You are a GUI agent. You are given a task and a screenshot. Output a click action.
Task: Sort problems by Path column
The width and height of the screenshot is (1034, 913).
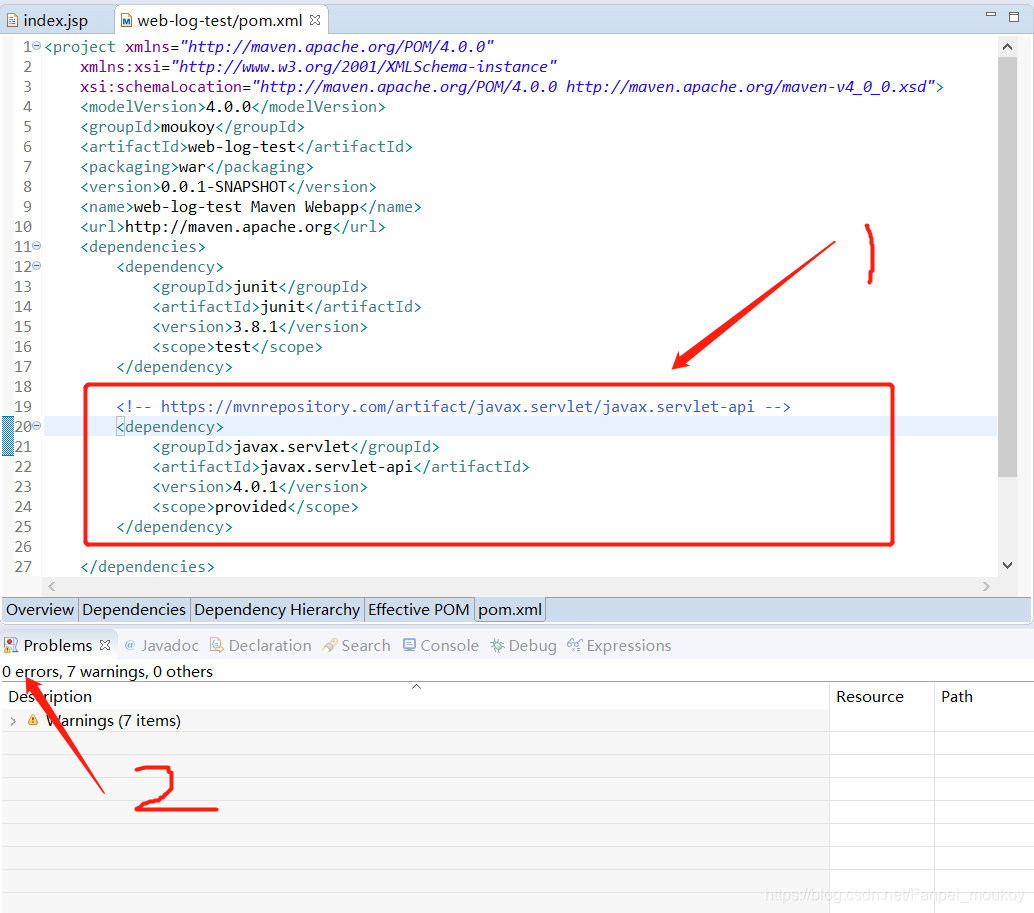click(x=983, y=696)
